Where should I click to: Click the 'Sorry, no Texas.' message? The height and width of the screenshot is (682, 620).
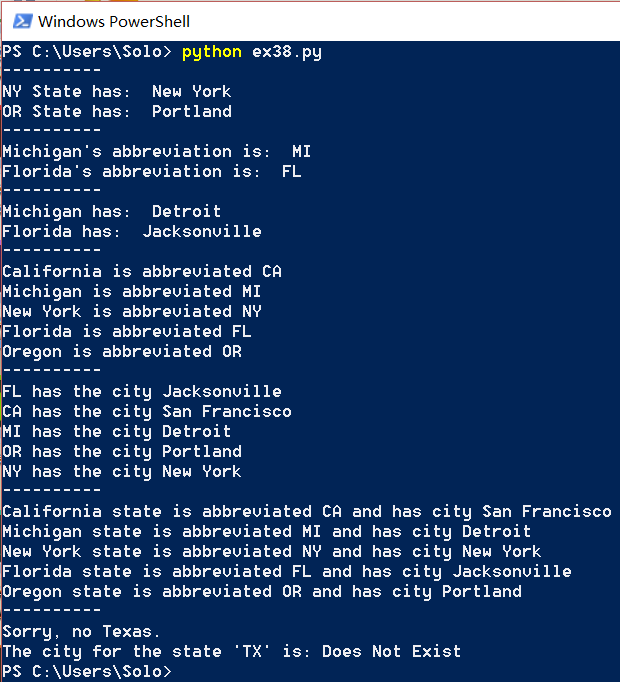pyautogui.click(x=82, y=632)
